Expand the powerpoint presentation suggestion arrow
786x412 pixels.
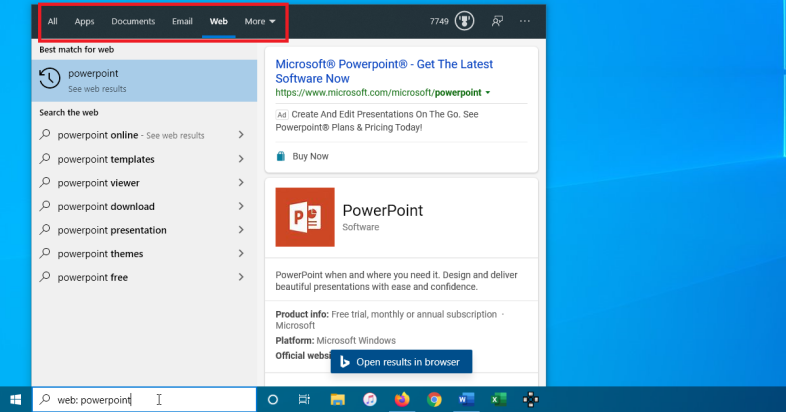coord(241,230)
